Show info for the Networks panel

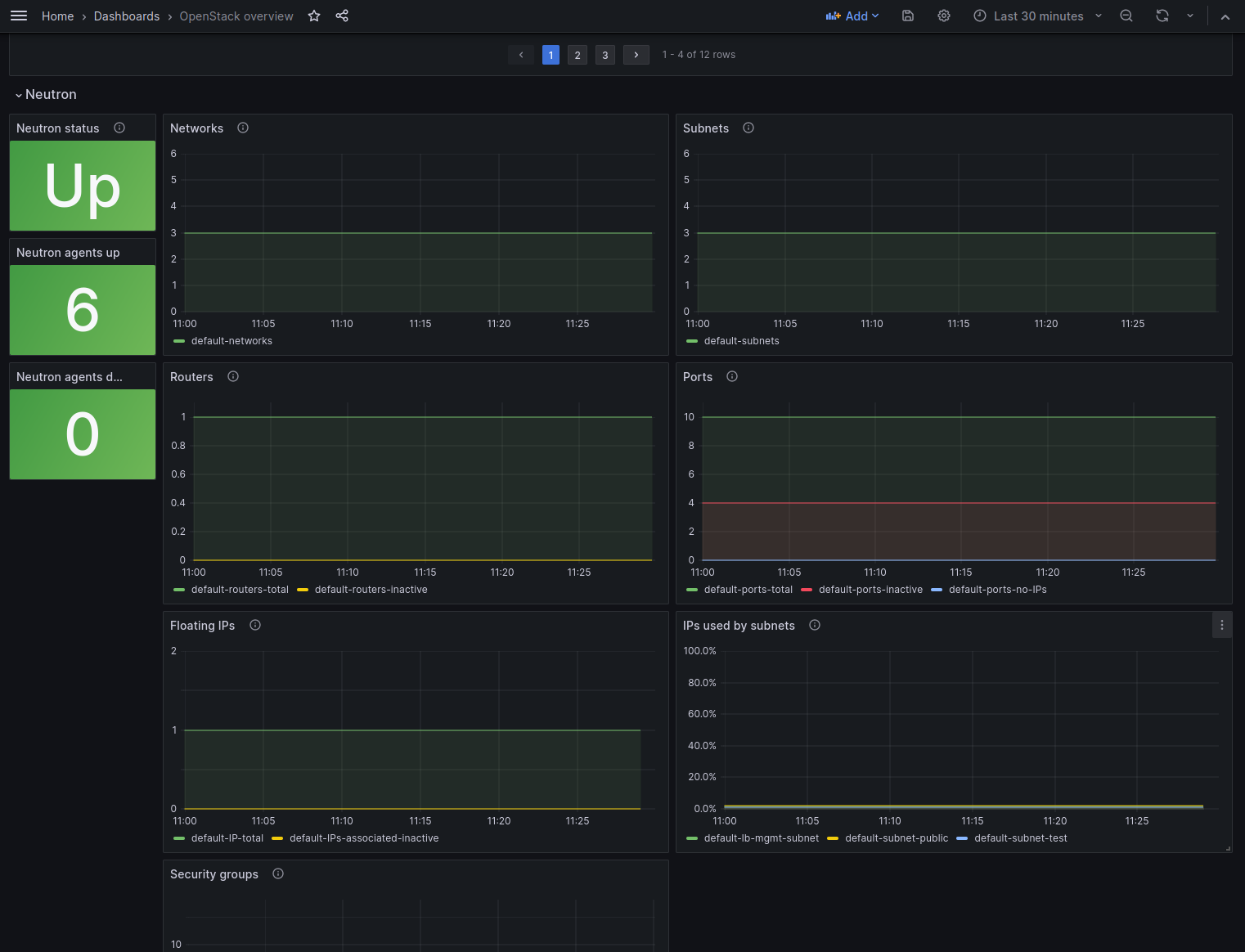click(x=243, y=128)
